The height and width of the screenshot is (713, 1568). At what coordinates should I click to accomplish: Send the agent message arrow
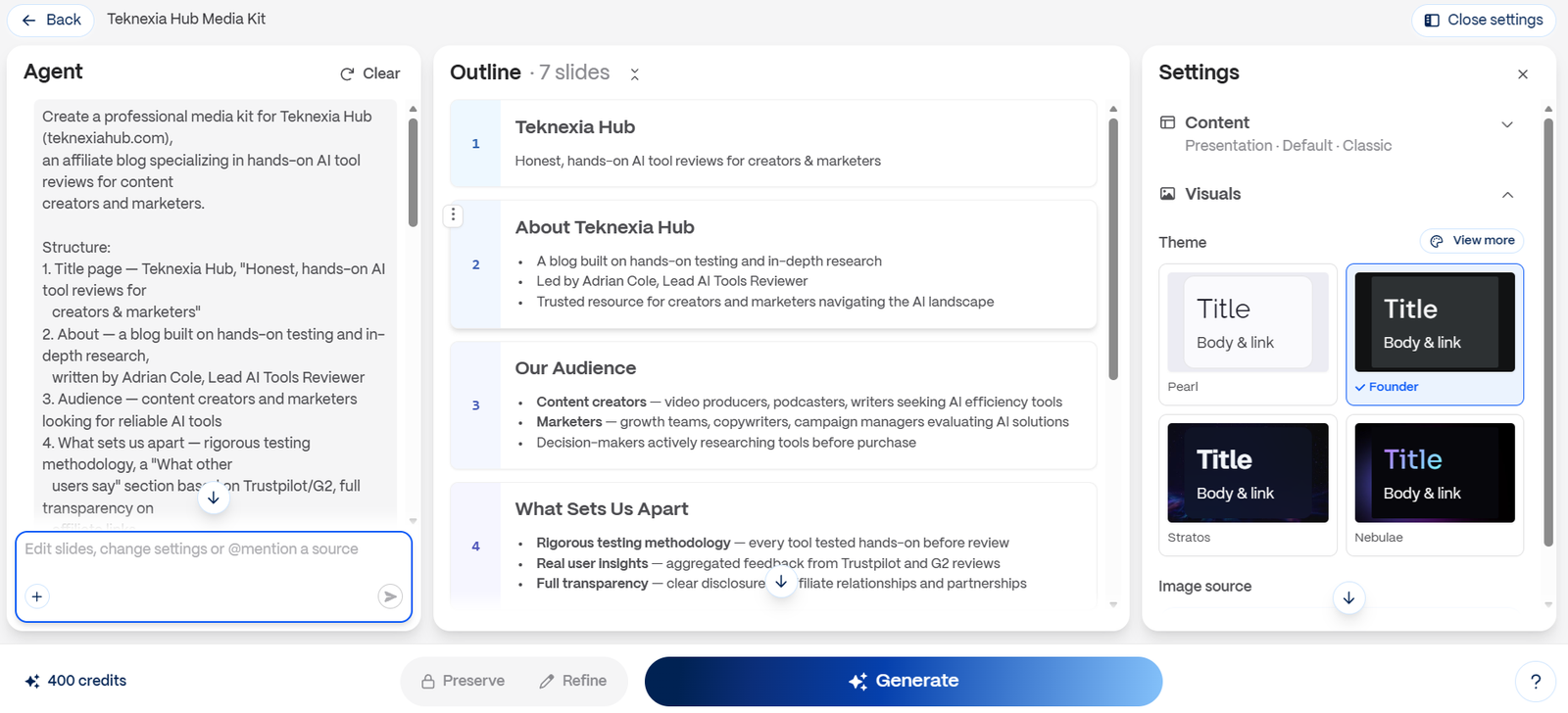tap(390, 596)
